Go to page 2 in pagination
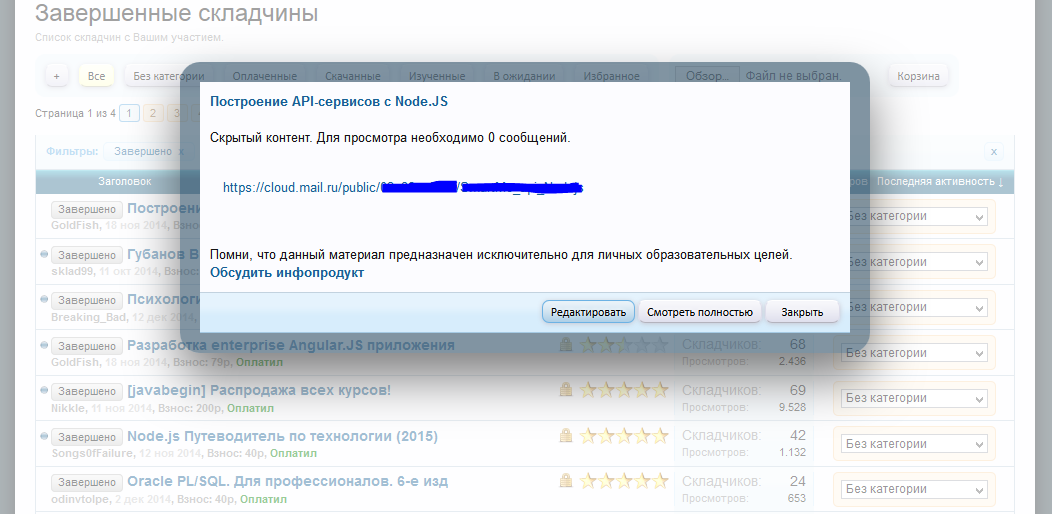The height and width of the screenshot is (514, 1052). tap(152, 113)
